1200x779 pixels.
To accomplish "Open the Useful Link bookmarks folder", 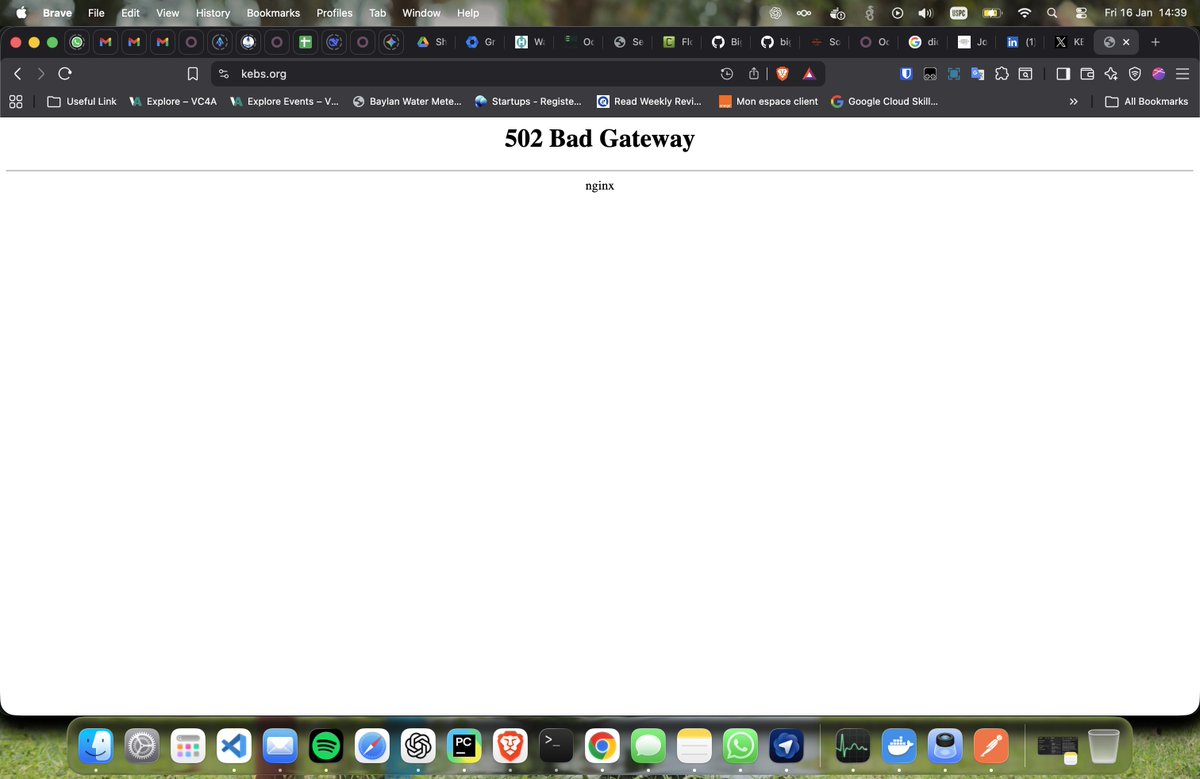I will pyautogui.click(x=82, y=101).
